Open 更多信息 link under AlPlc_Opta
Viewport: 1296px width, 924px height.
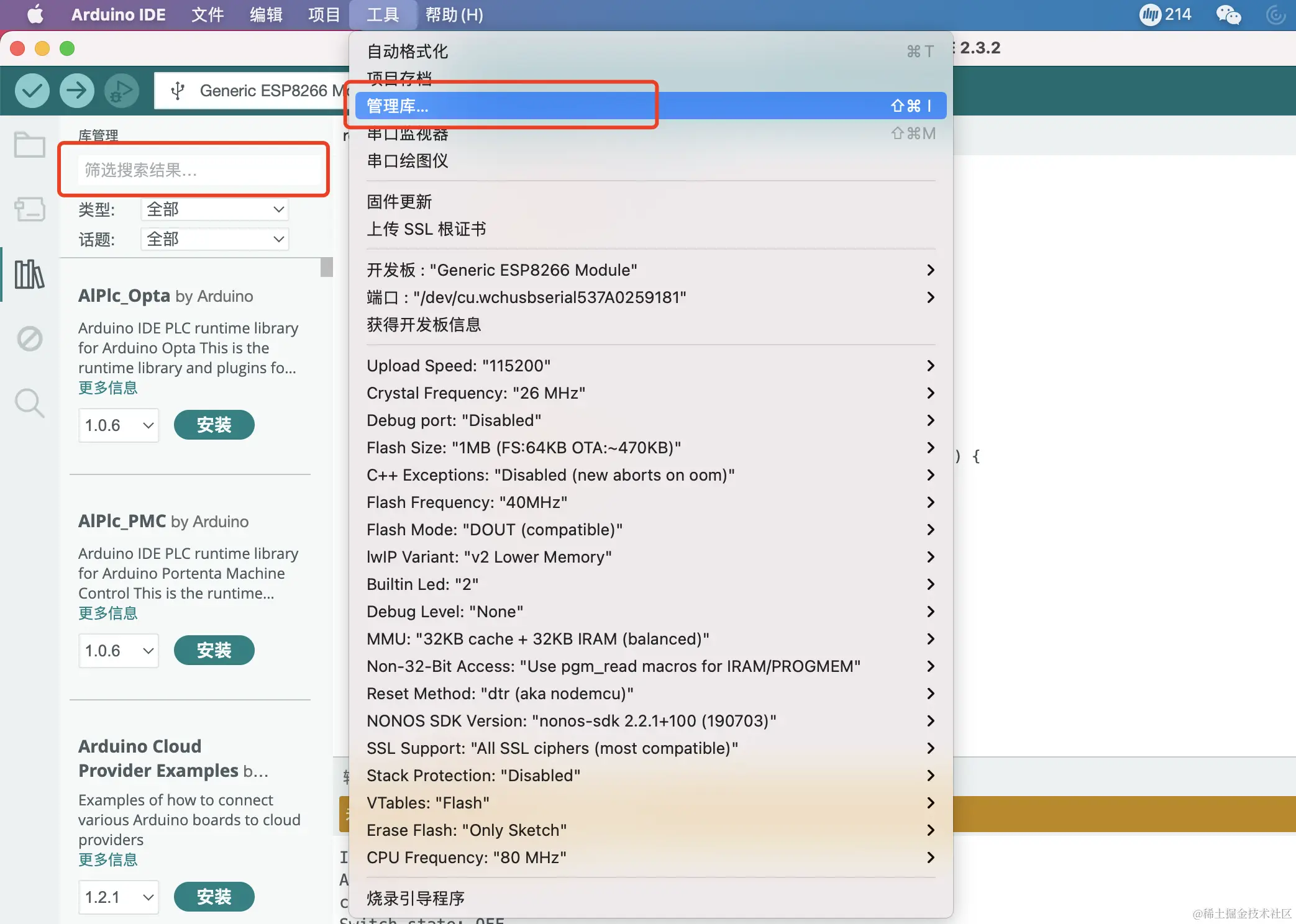(107, 388)
